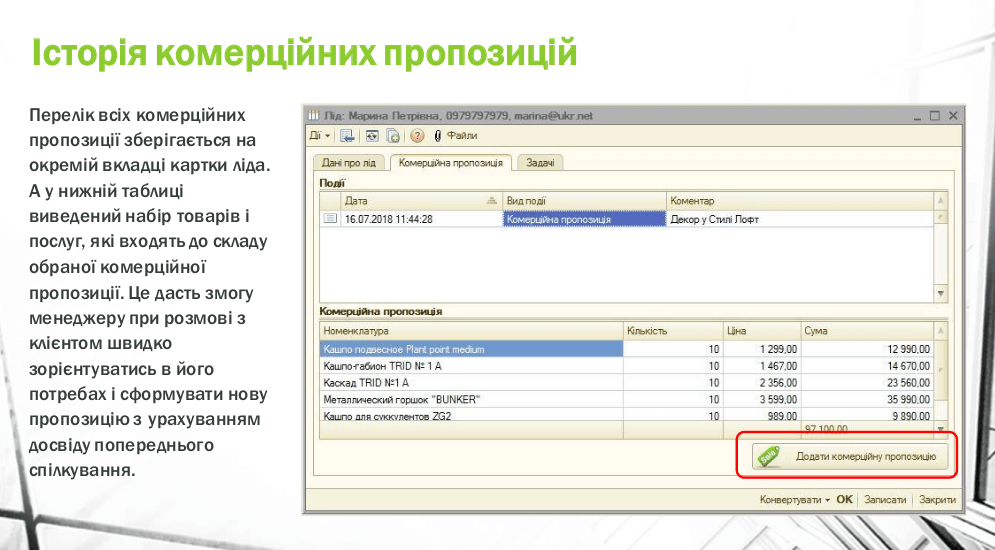Image resolution: width=995 pixels, height=550 pixels.
Task: Click the row icon of 16.07.2018 event
Action: [x=330, y=219]
